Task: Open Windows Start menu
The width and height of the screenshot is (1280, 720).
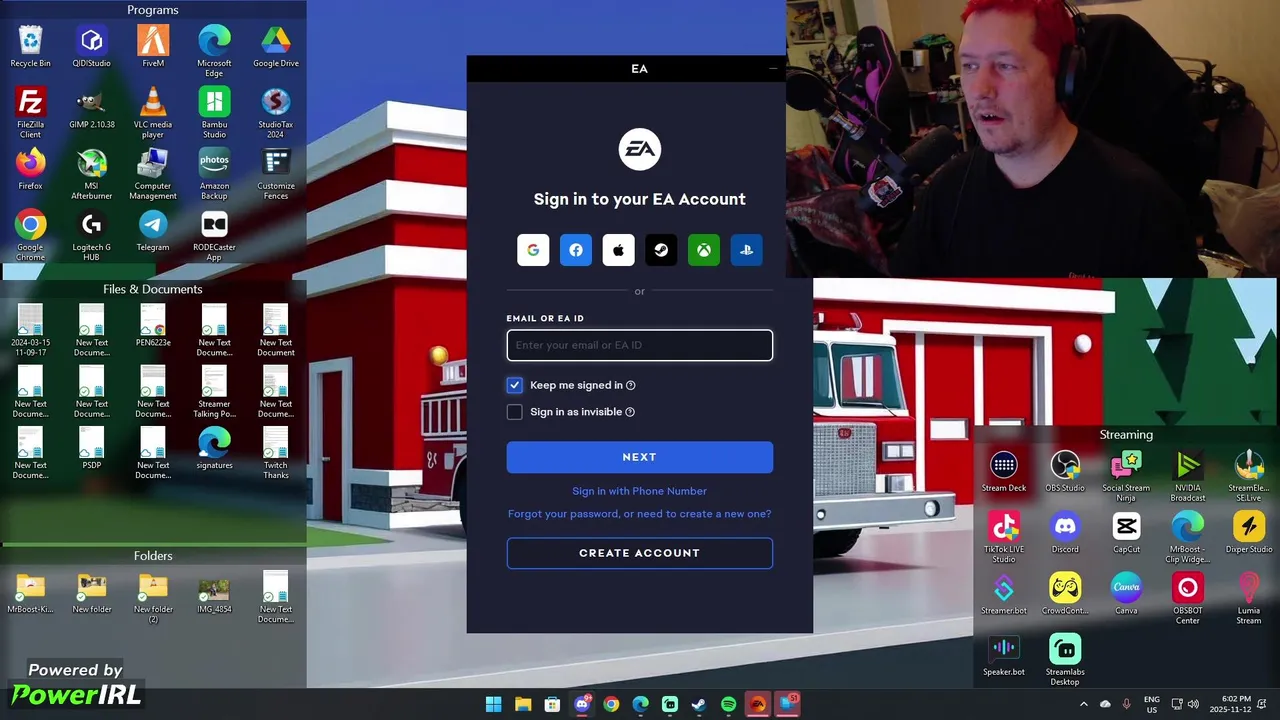Action: tap(493, 704)
